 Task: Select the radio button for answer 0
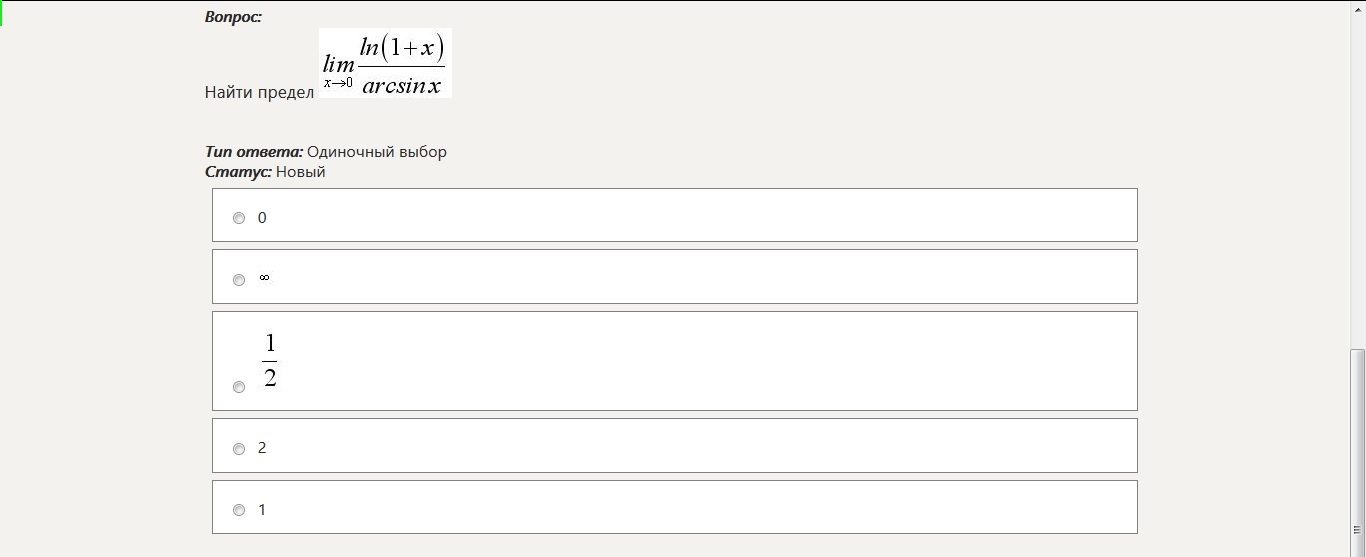coord(239,218)
